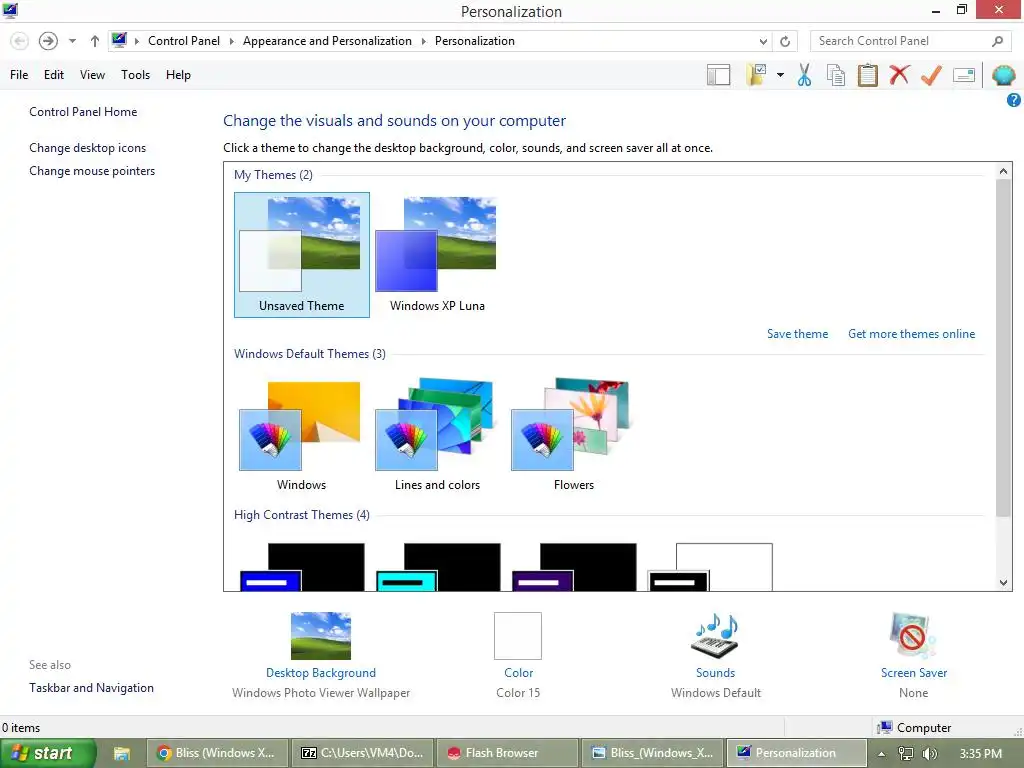Expand chevron before Control Panel breadcrumb
The height and width of the screenshot is (768, 1024).
point(136,41)
